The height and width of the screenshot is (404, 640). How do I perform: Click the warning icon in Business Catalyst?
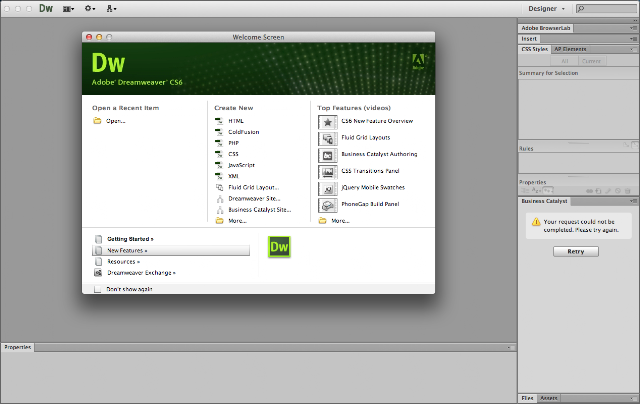(536, 222)
